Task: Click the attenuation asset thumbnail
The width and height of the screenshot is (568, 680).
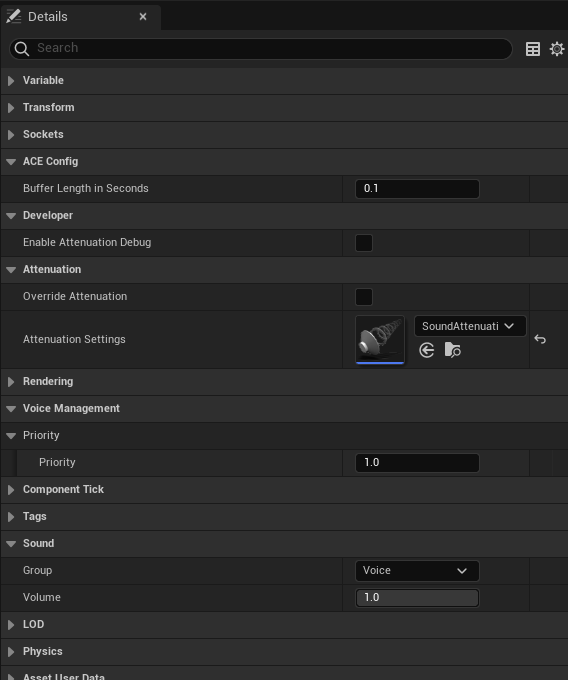Action: (380, 340)
